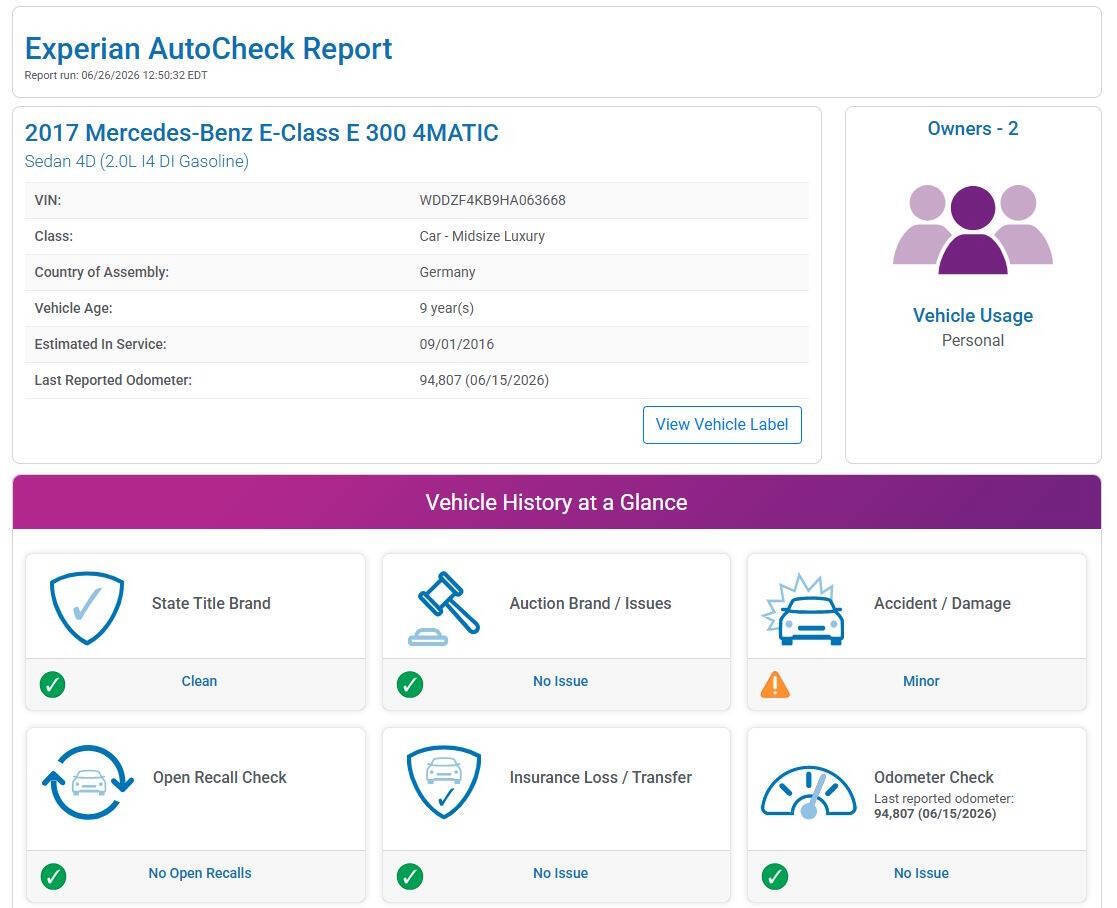Click the 2017 Mercedes-Benz E-Class heading

coord(261,132)
